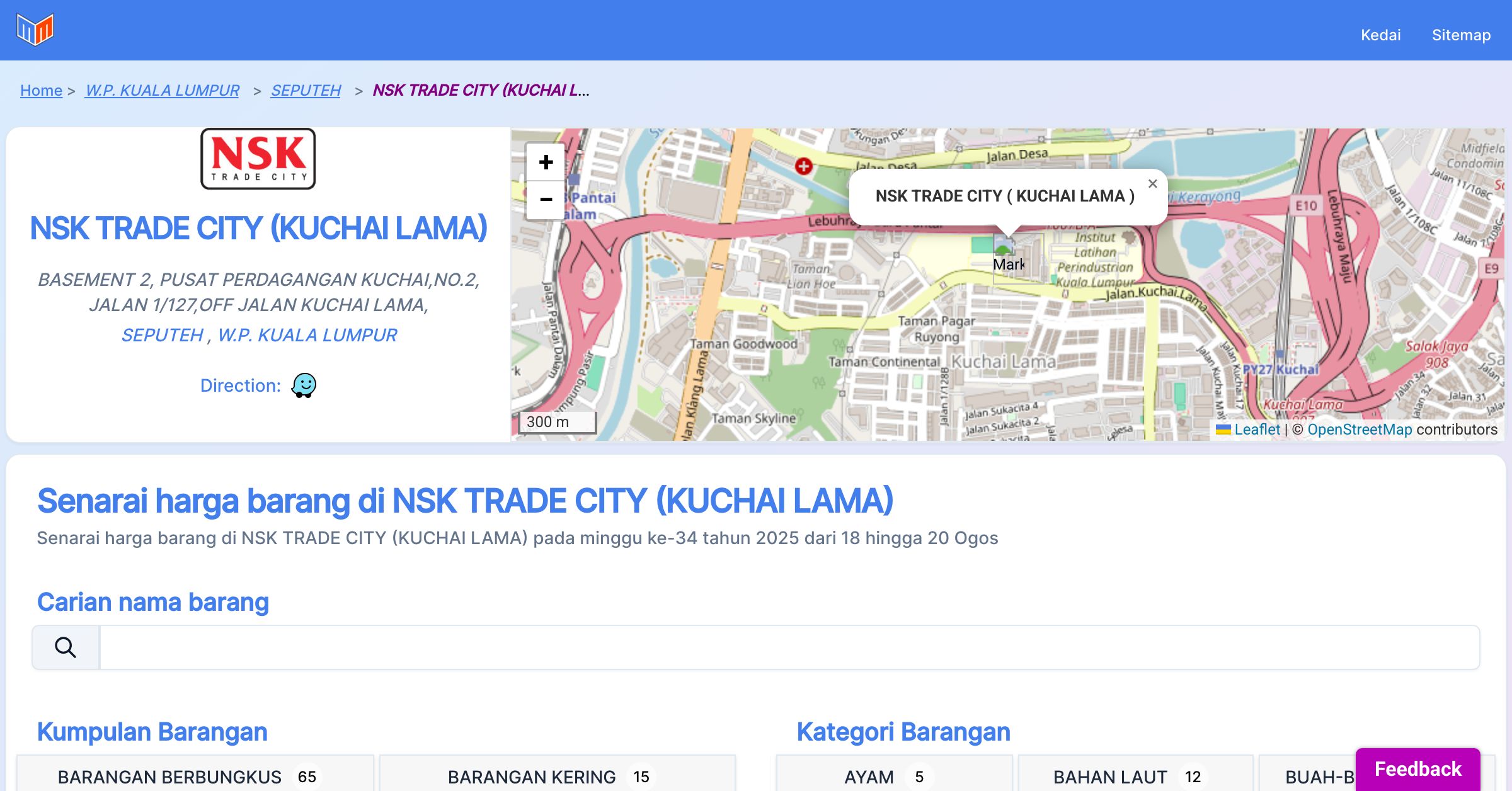
Task: Click the NSK Trade City logo image
Action: pos(258,159)
